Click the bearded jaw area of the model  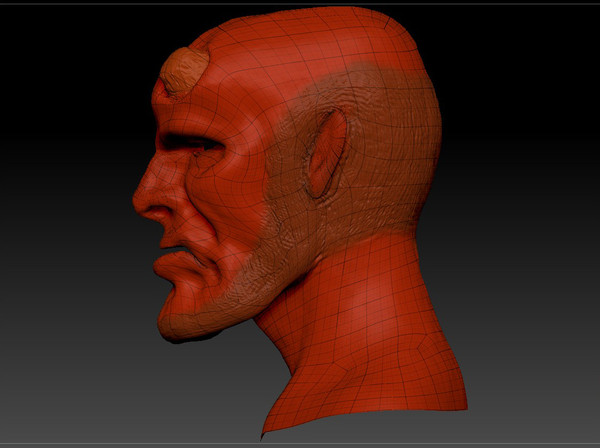pos(245,285)
